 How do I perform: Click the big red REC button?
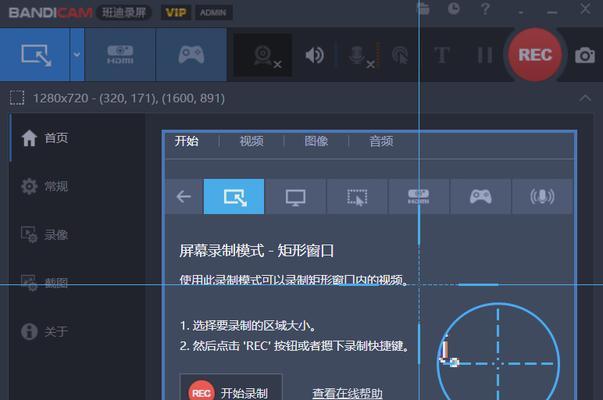(535, 55)
